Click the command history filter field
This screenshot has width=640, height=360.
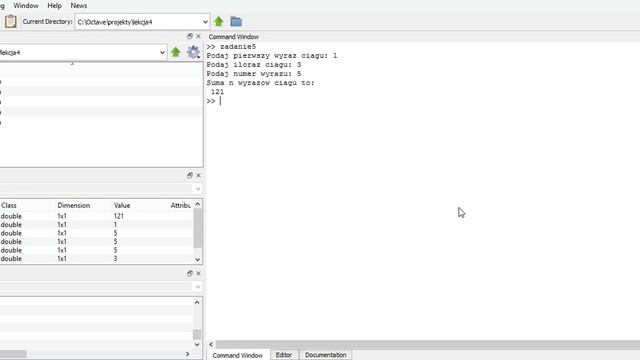pyautogui.click(x=96, y=287)
